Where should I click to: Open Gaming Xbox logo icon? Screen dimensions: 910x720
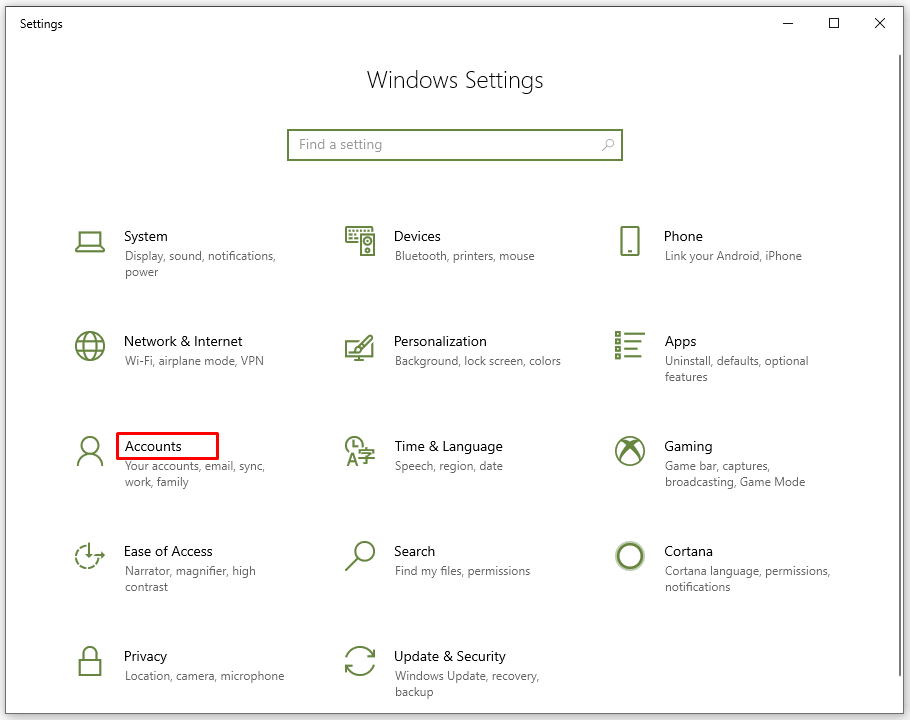[x=630, y=451]
